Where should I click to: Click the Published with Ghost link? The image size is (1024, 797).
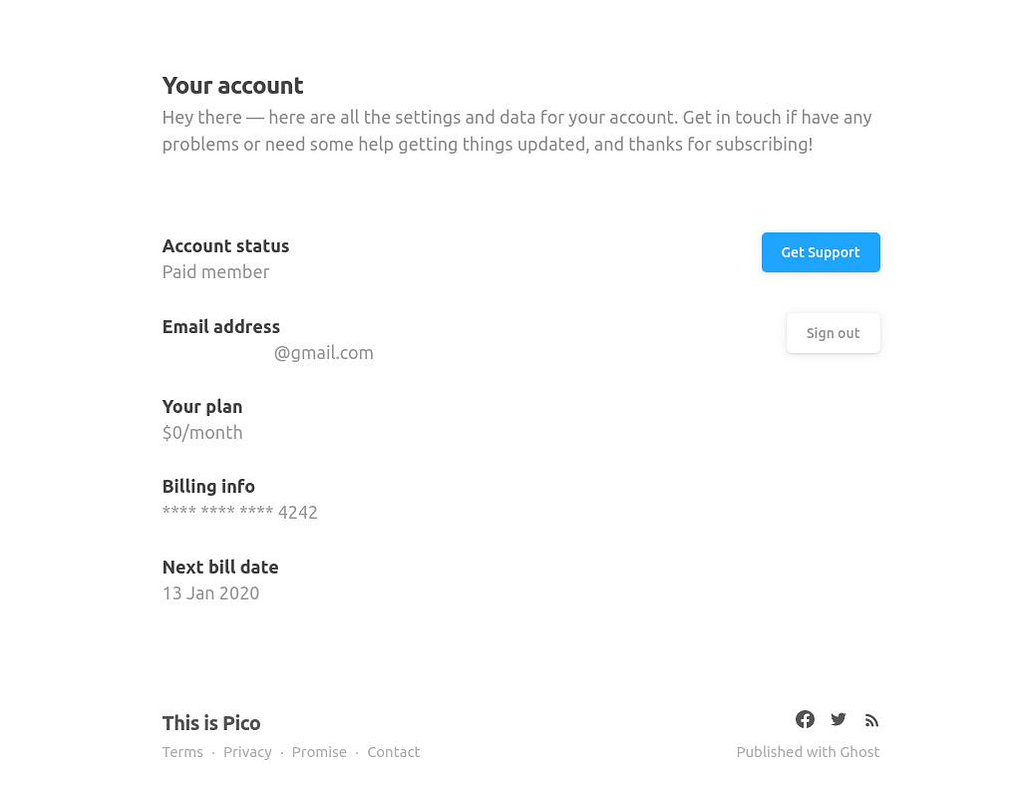coord(807,751)
